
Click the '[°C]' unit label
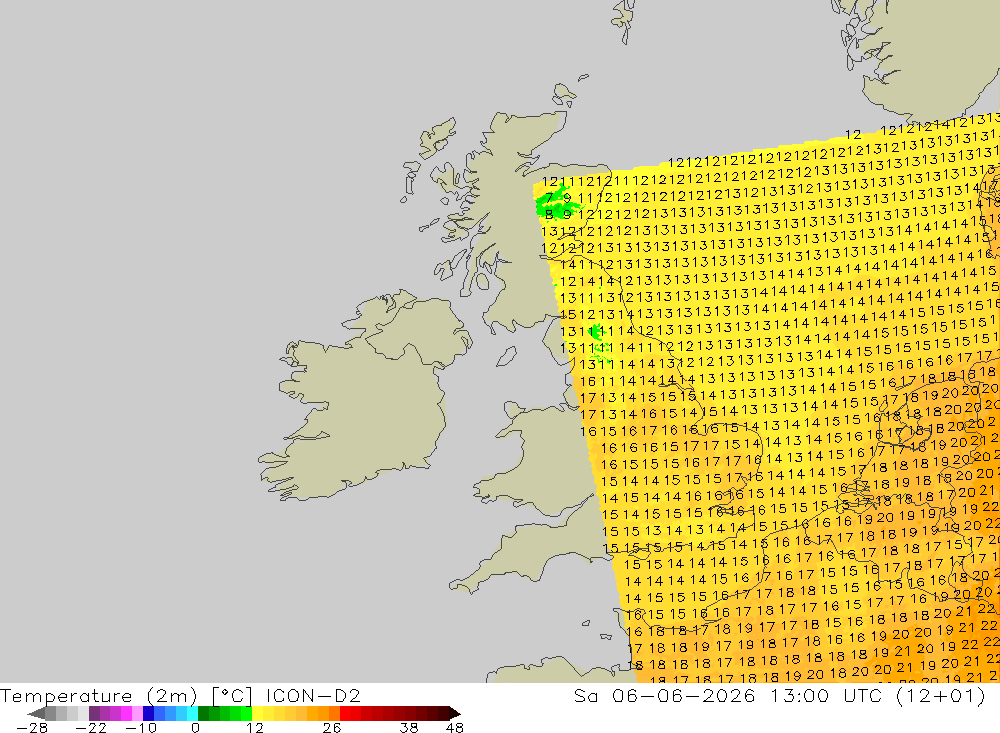tap(232, 695)
